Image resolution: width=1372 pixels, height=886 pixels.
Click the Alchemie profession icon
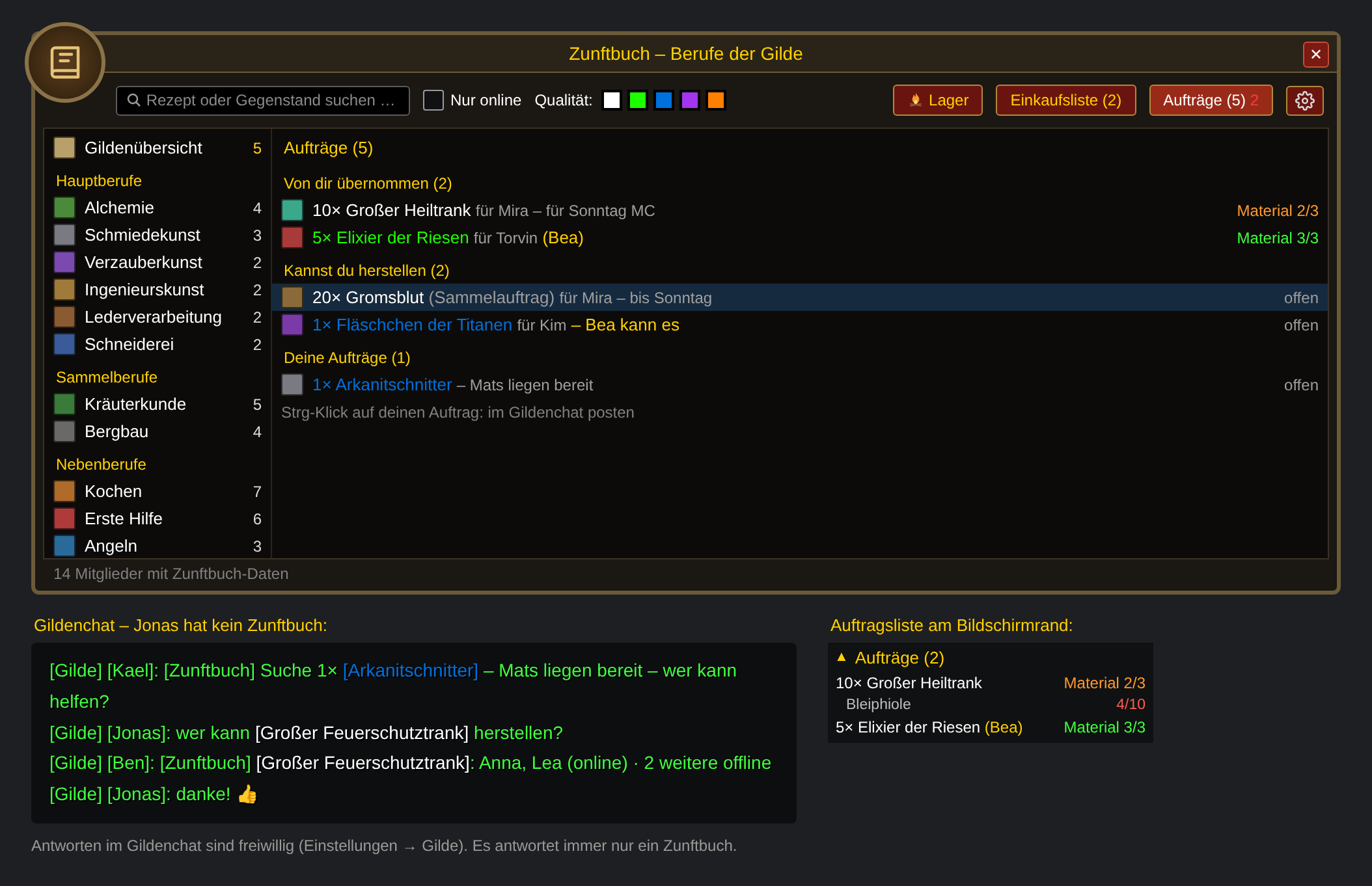pyautogui.click(x=64, y=208)
